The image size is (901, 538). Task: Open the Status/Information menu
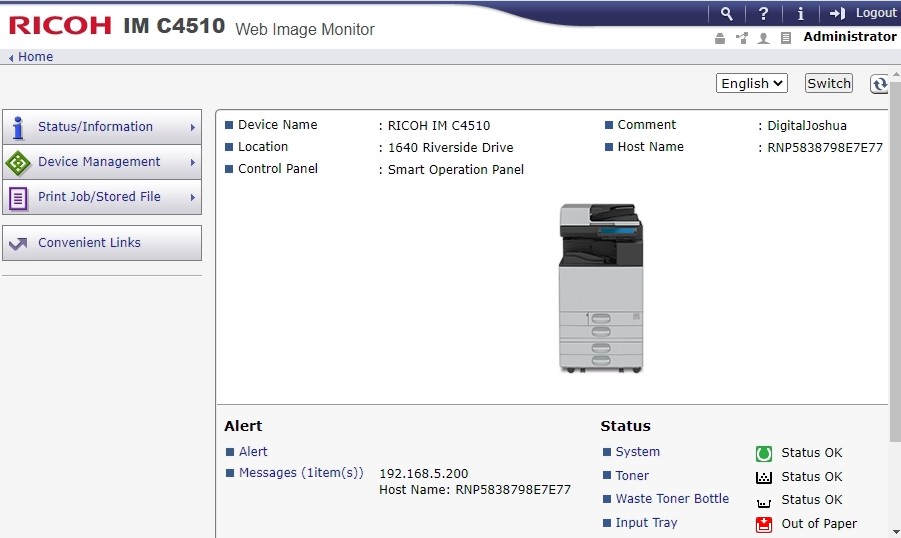pos(102,127)
